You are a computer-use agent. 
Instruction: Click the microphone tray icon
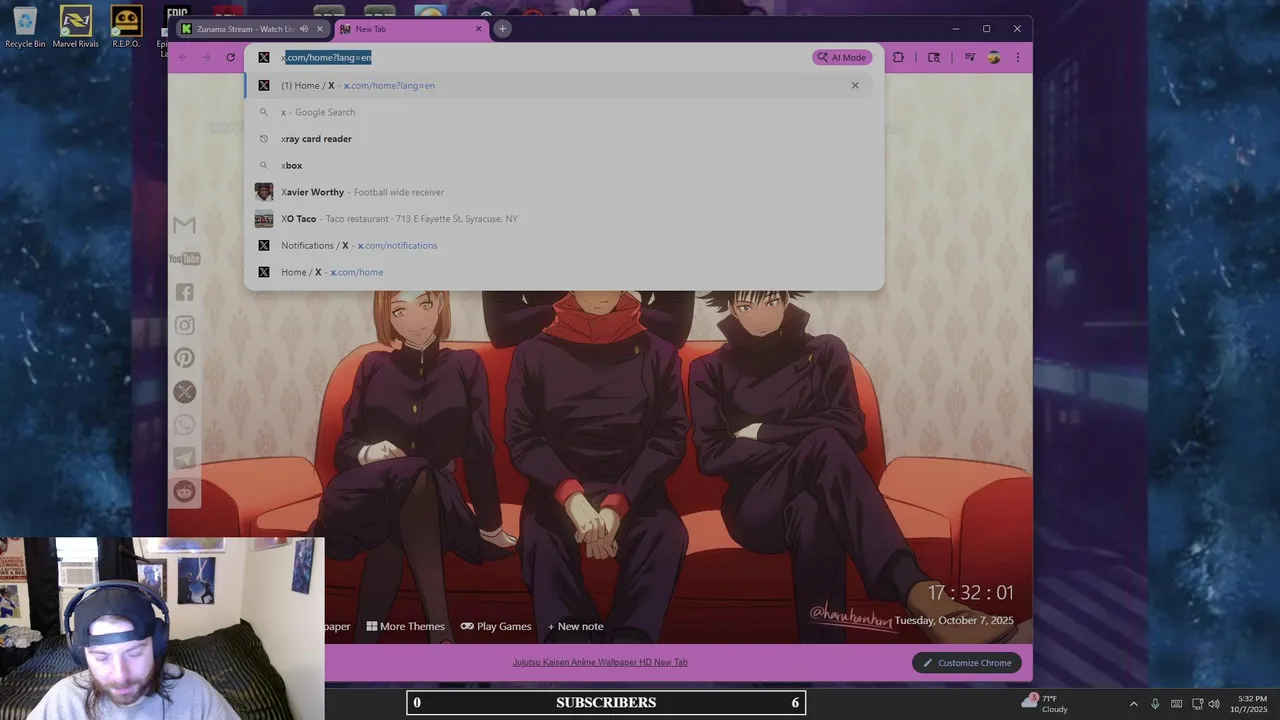coord(1155,704)
